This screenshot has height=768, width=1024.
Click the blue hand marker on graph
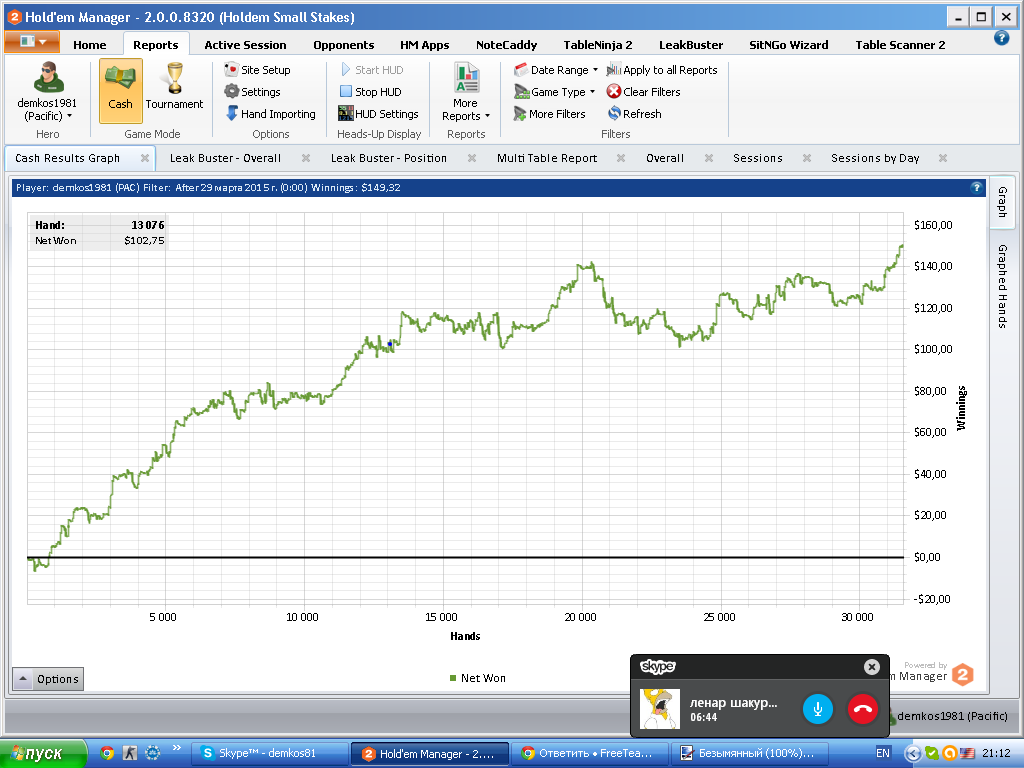(390, 344)
